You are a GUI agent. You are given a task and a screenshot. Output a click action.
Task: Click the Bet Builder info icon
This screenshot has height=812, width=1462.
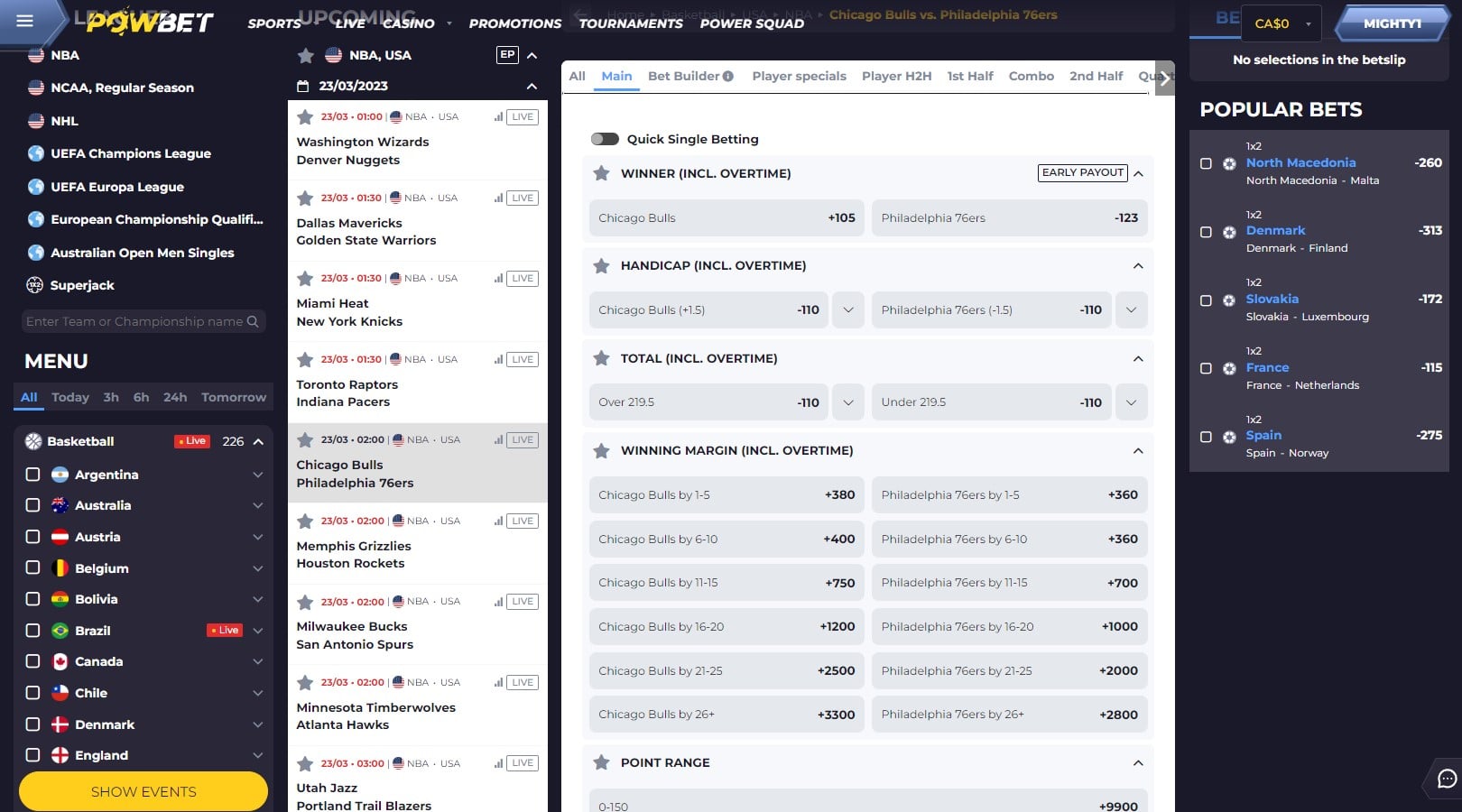click(728, 77)
